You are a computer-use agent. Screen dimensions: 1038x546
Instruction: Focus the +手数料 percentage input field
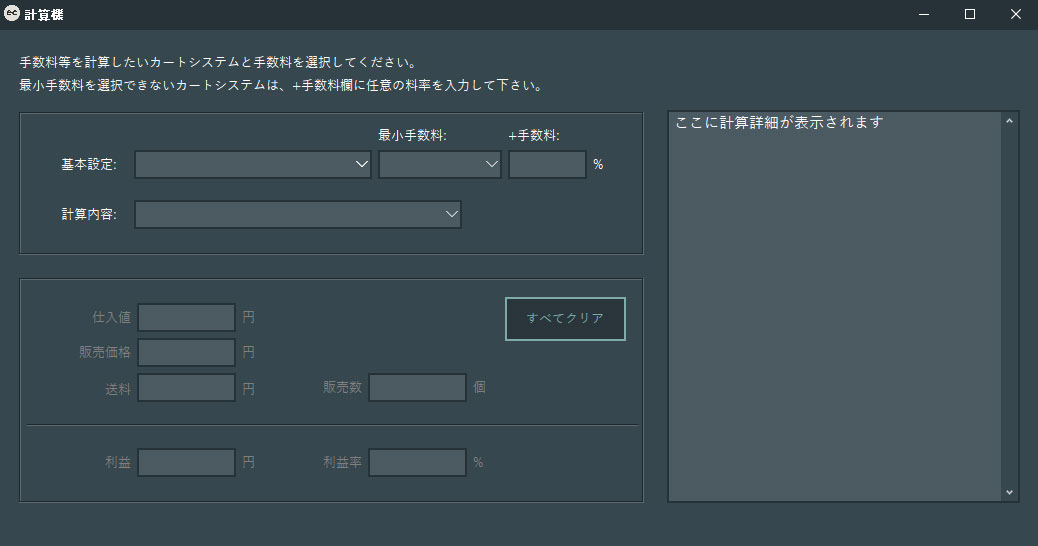click(547, 165)
